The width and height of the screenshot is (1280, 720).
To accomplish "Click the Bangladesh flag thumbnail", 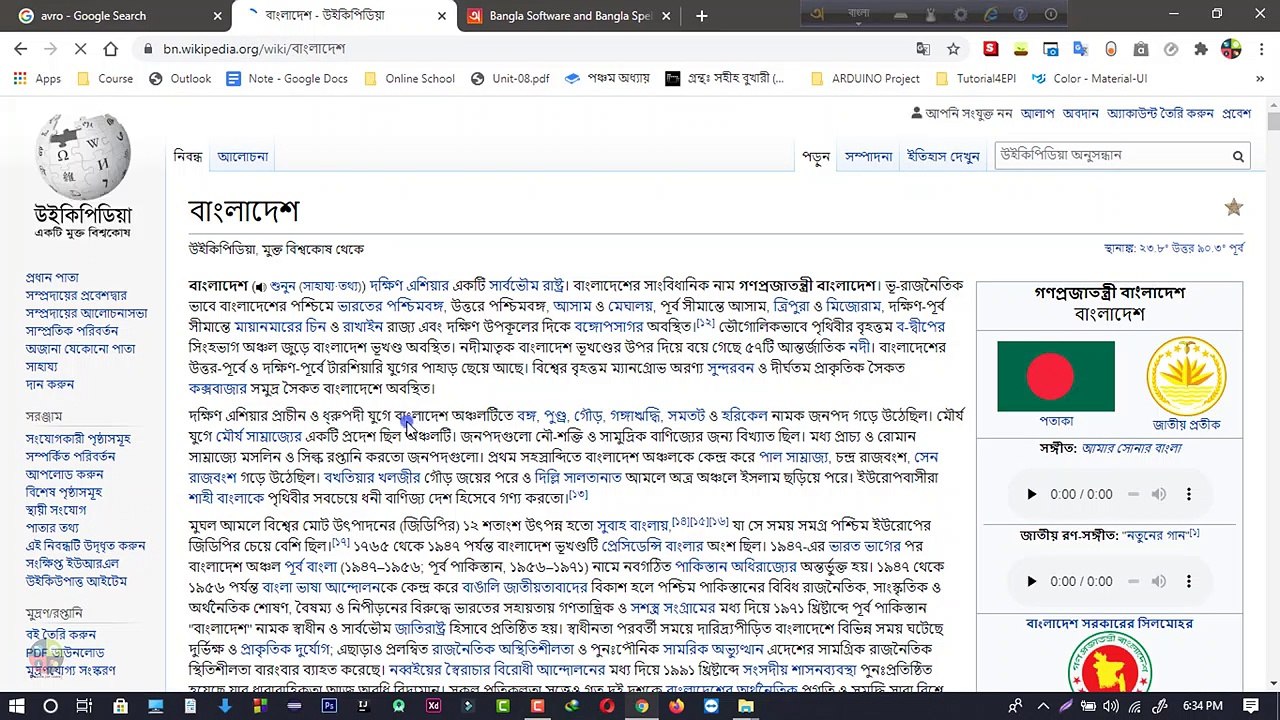I will (1056, 376).
